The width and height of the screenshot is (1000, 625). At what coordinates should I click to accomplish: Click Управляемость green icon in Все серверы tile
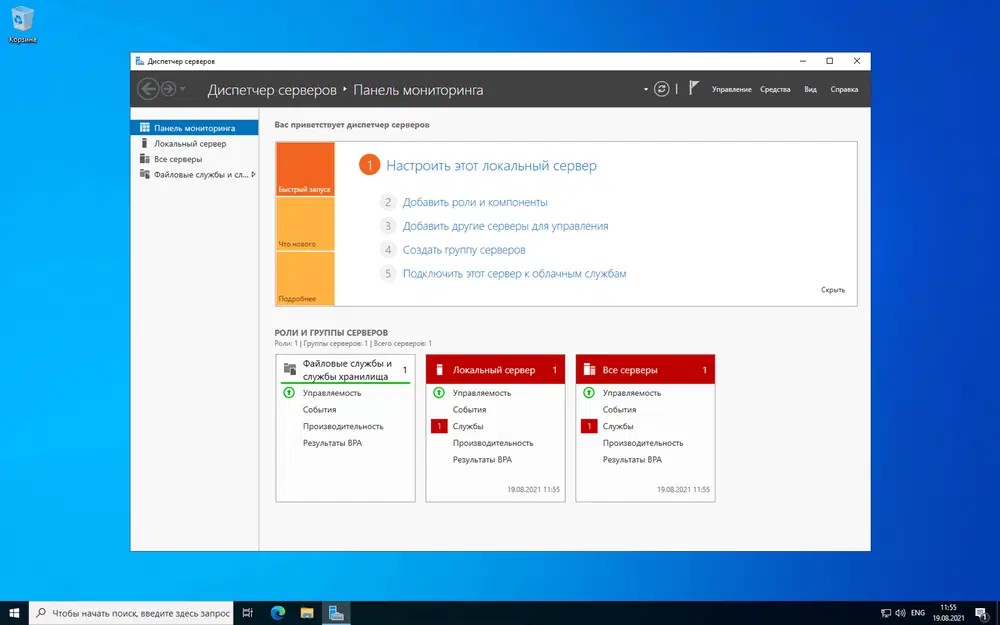click(x=589, y=393)
